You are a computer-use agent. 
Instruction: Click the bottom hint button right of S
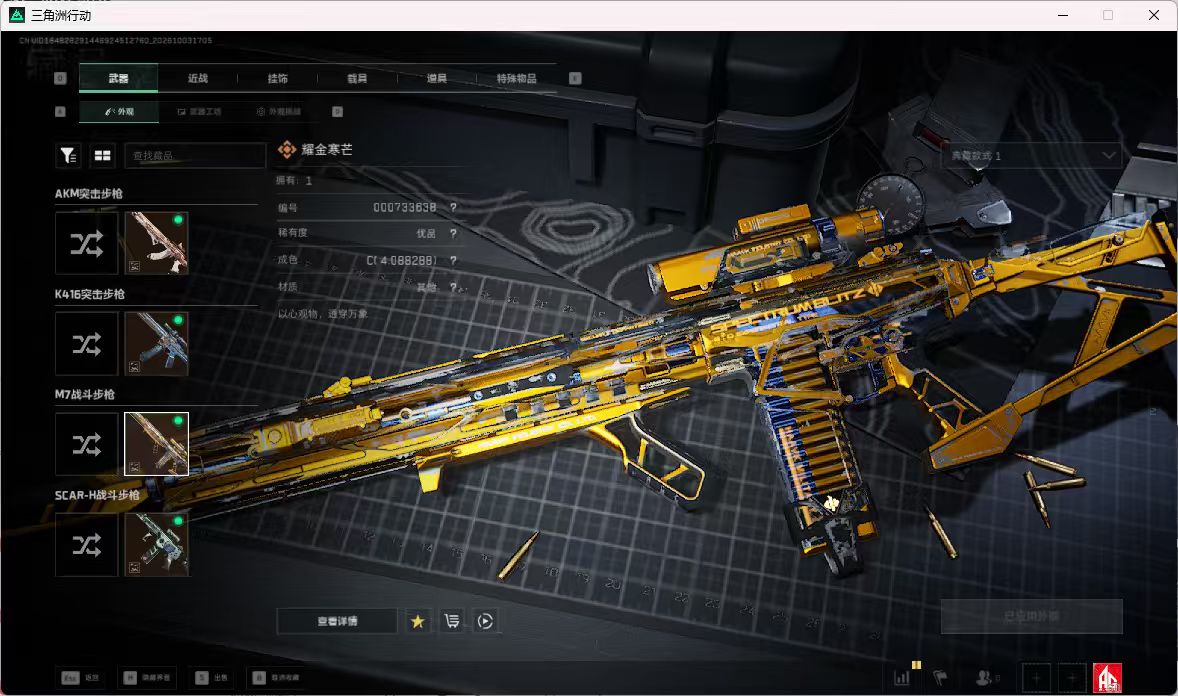[276, 678]
